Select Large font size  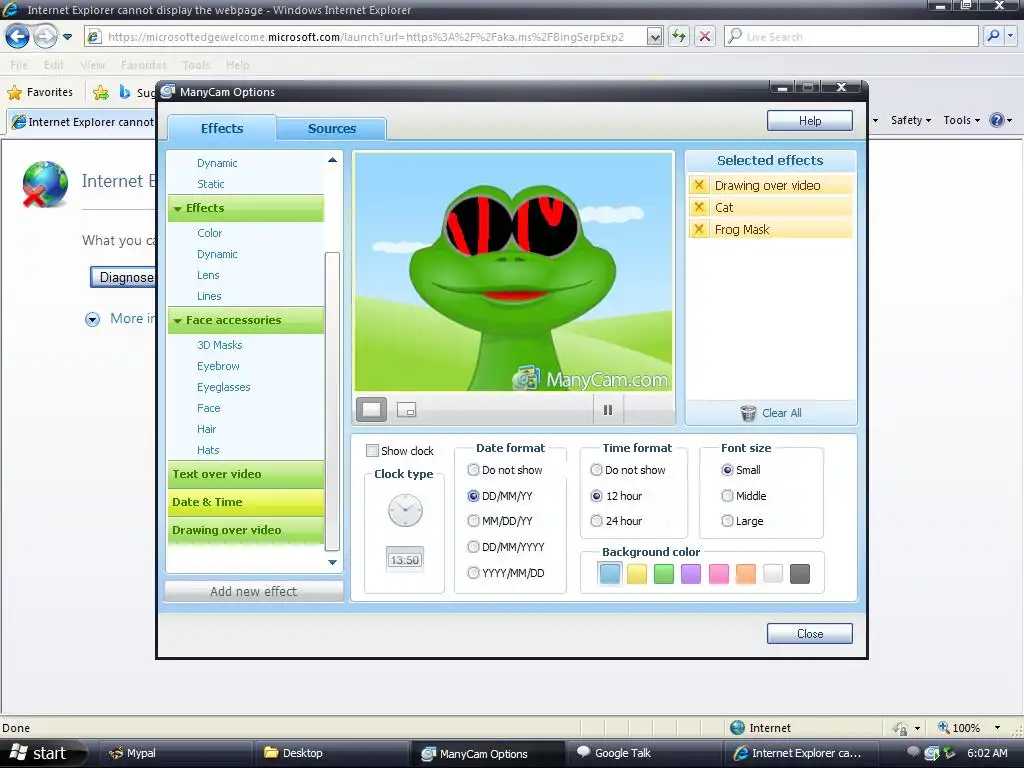pyautogui.click(x=727, y=520)
